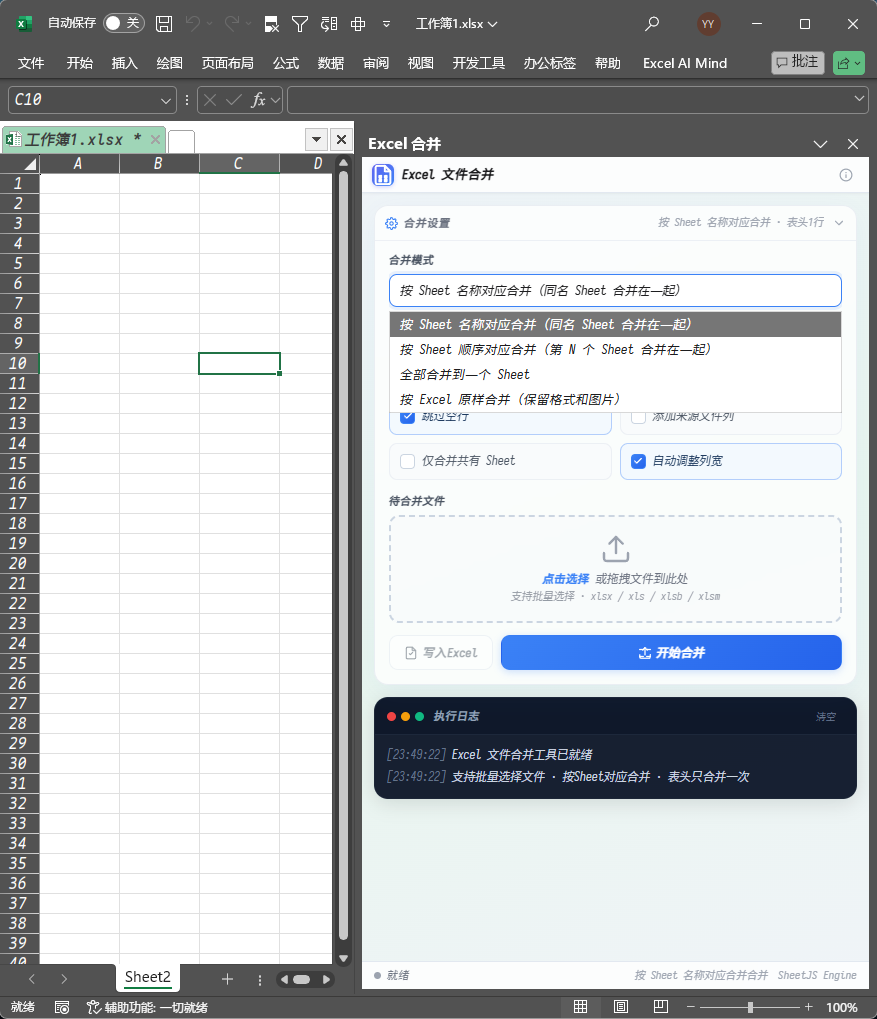Click the select-all corner triangle of the grid
Viewport: 877px width, 1019px height.
(x=29, y=163)
